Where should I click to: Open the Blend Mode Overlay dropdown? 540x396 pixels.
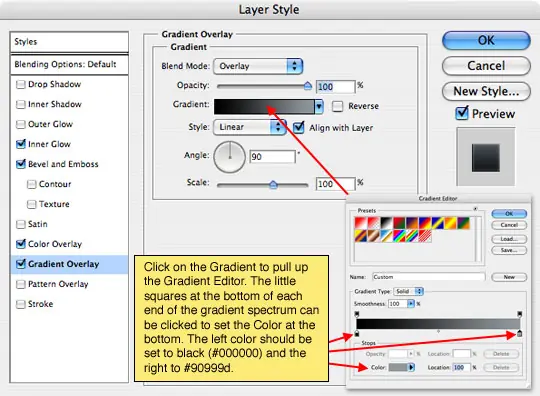click(258, 66)
